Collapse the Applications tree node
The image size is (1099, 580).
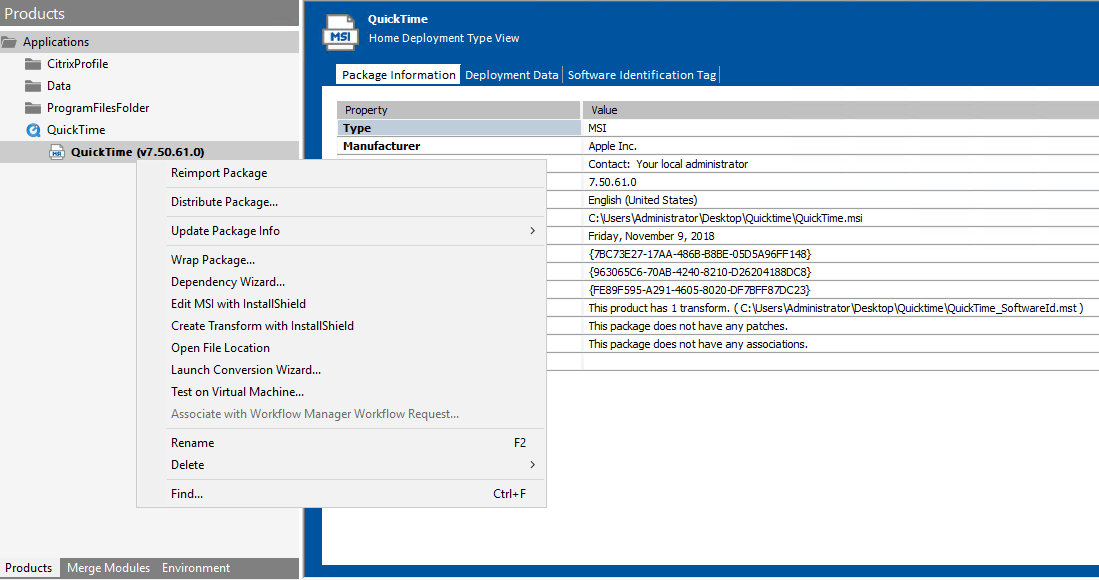click(8, 41)
